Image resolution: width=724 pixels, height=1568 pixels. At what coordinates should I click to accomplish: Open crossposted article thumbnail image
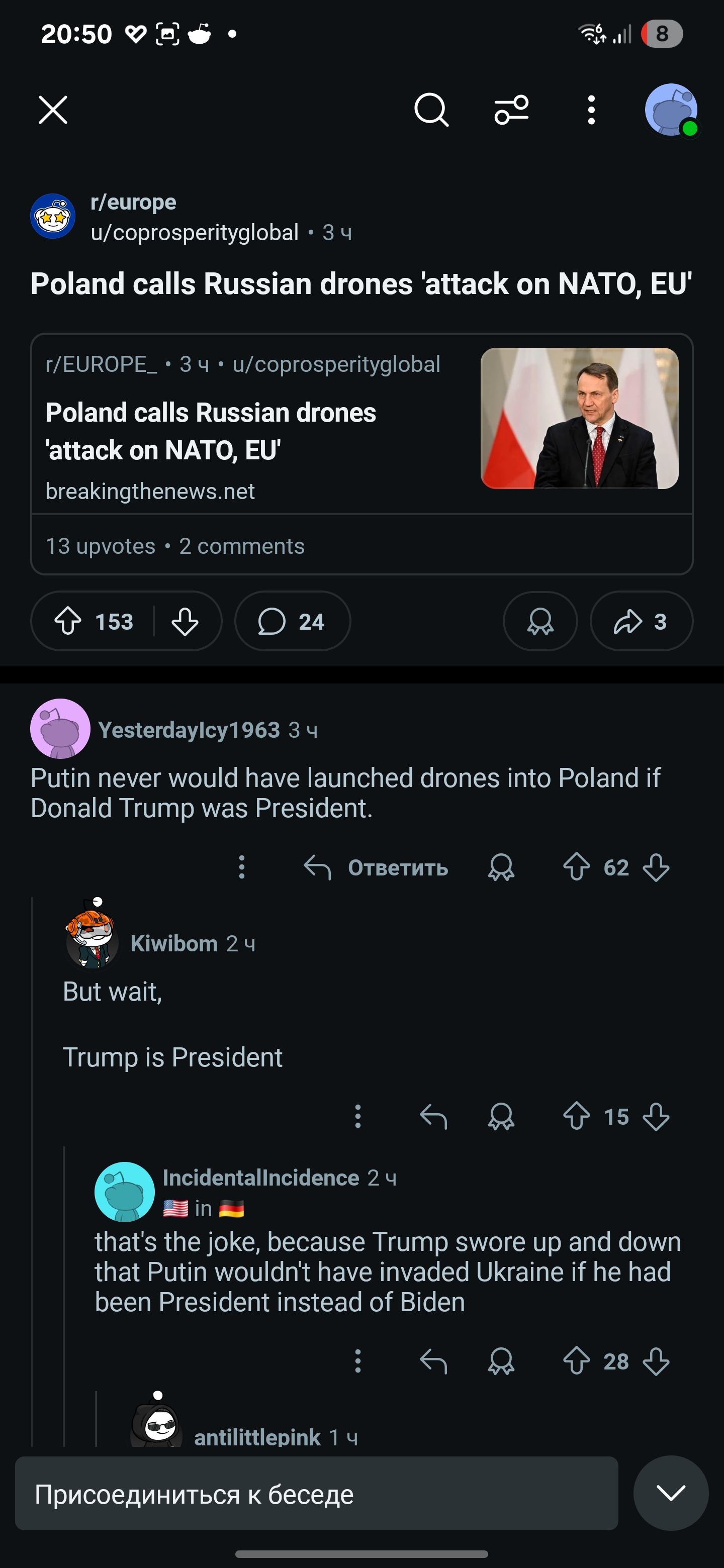point(579,418)
